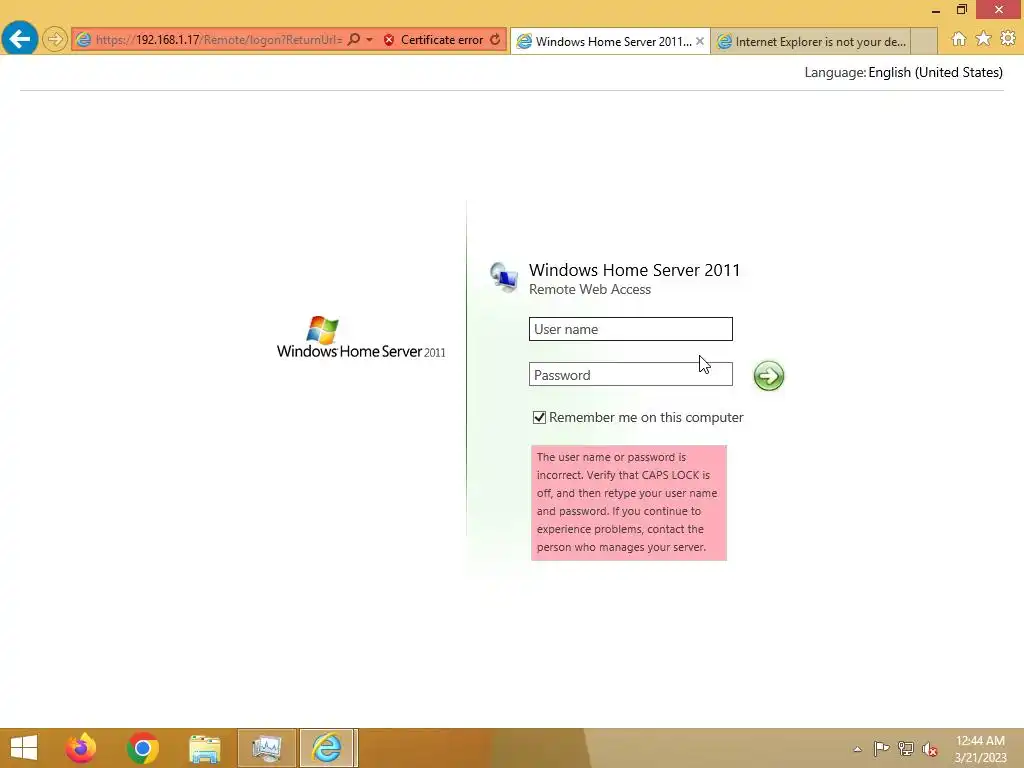Open the Windows Start button
This screenshot has width=1024, height=768.
pos(24,748)
